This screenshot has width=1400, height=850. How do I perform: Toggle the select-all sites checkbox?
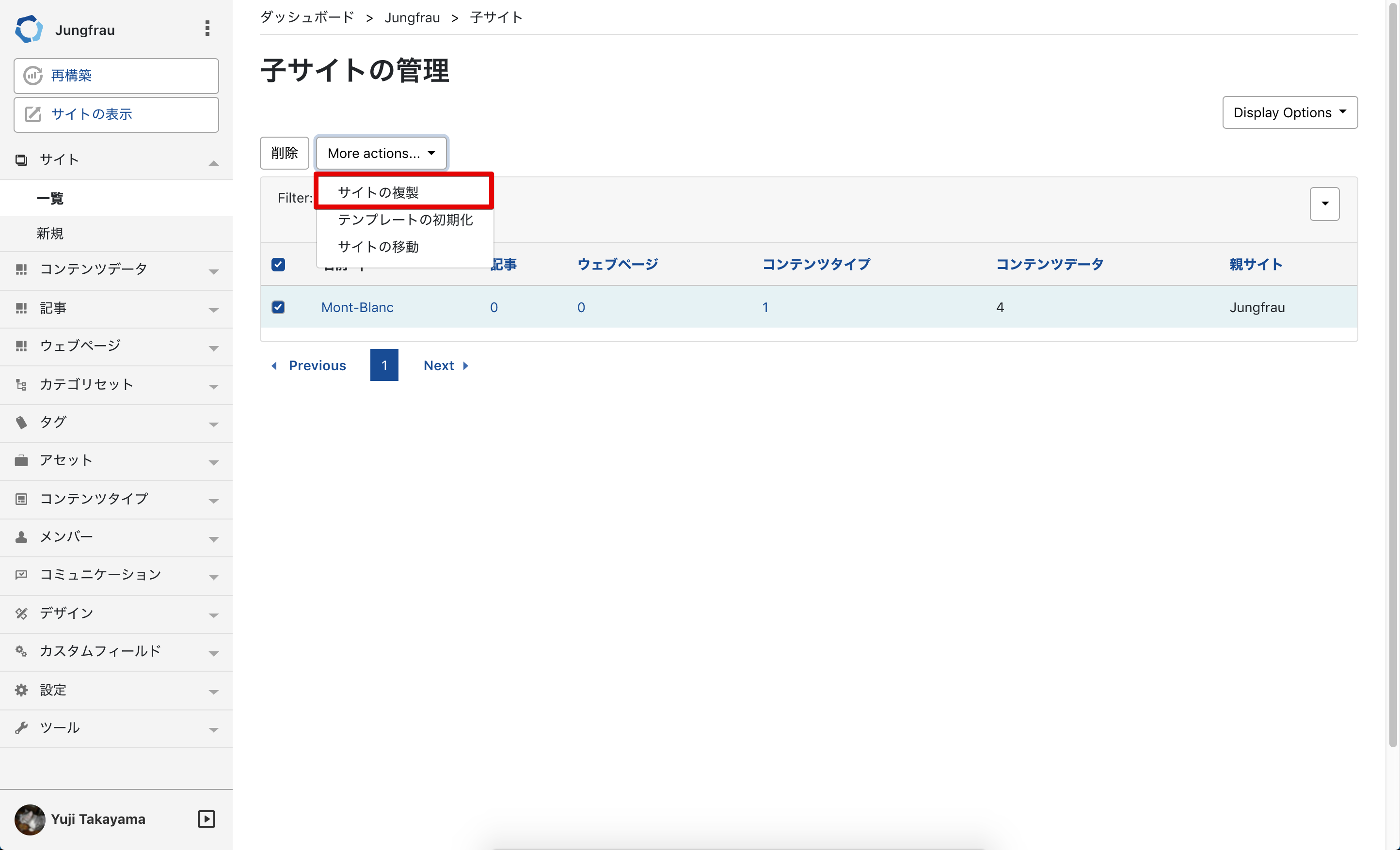click(279, 263)
